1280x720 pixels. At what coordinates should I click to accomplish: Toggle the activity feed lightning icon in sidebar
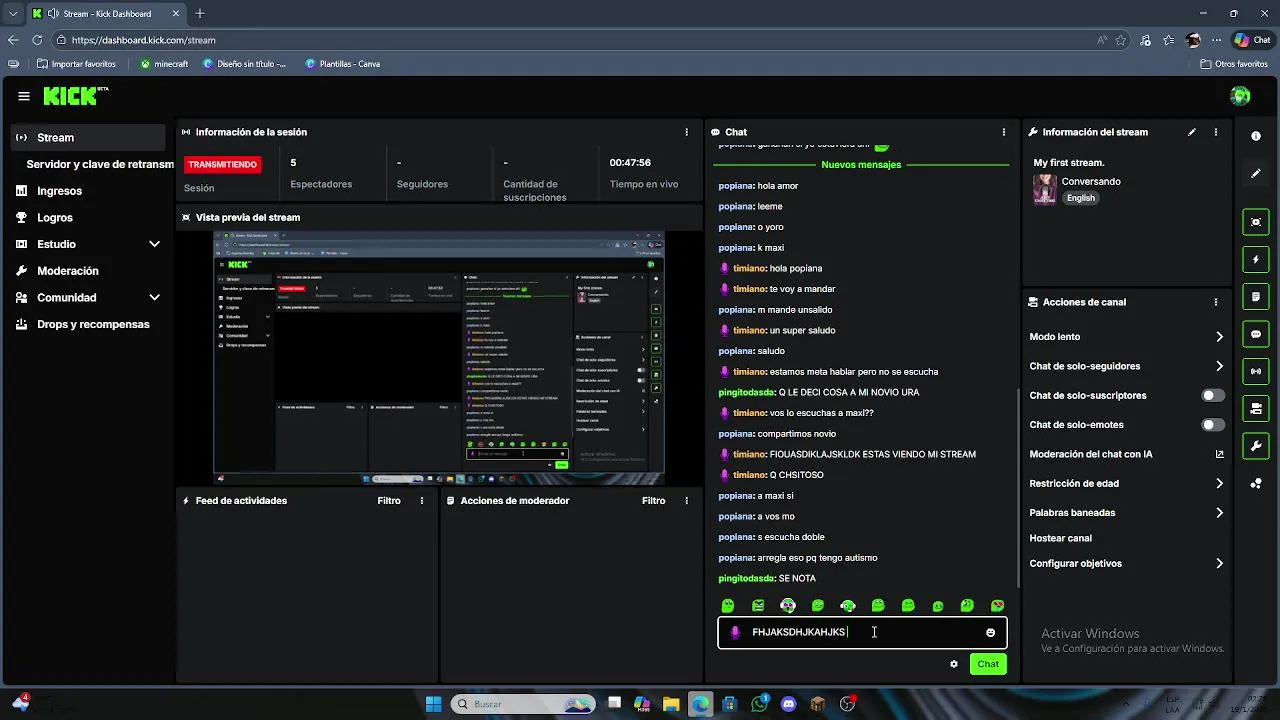[1256, 259]
